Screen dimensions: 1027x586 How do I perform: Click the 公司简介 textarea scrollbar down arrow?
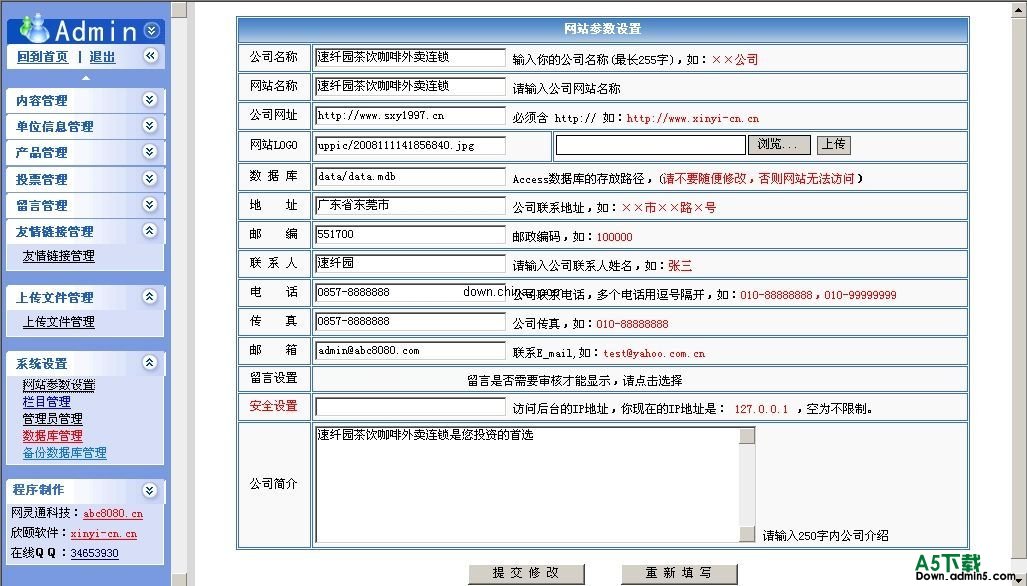point(747,535)
